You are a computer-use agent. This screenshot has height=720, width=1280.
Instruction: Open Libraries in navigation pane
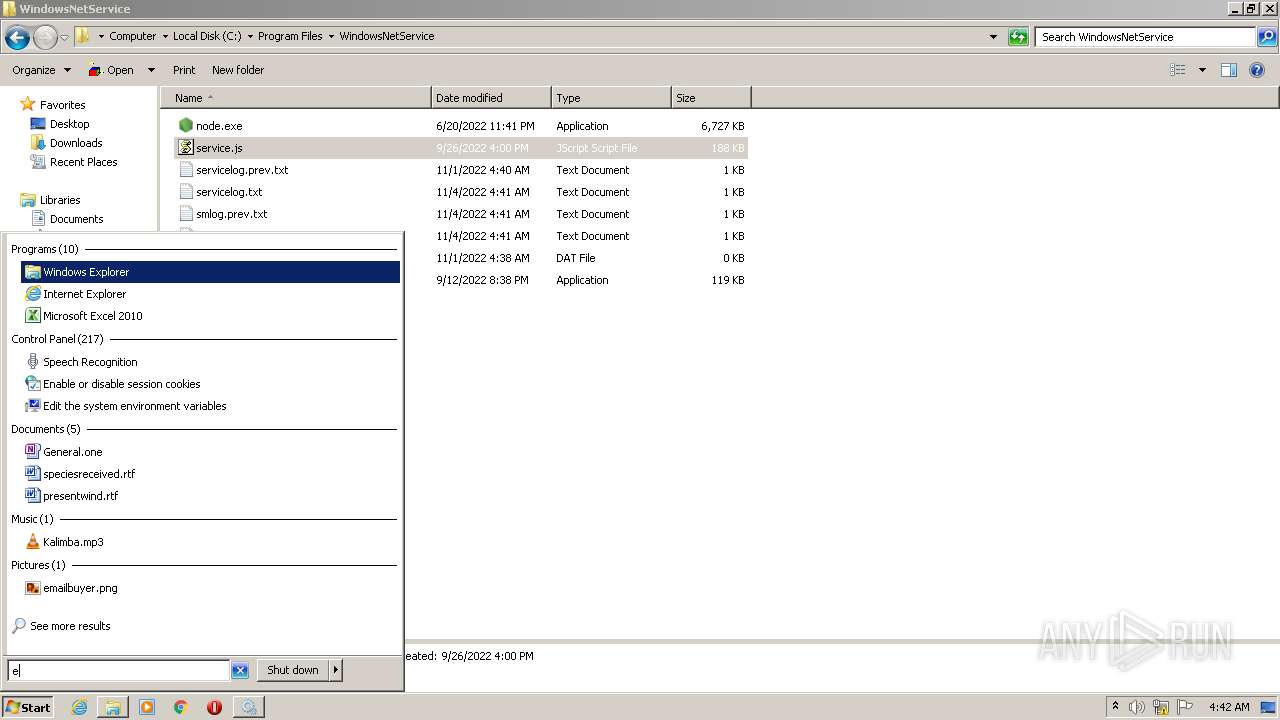click(x=60, y=200)
